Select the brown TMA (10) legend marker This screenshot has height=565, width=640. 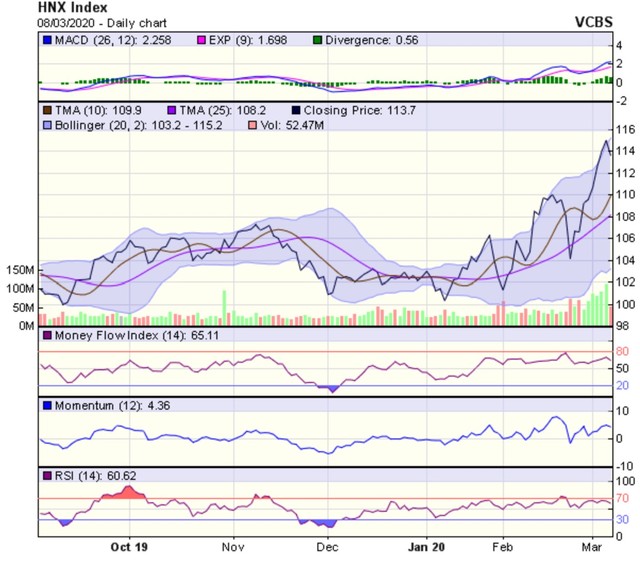[x=46, y=106]
